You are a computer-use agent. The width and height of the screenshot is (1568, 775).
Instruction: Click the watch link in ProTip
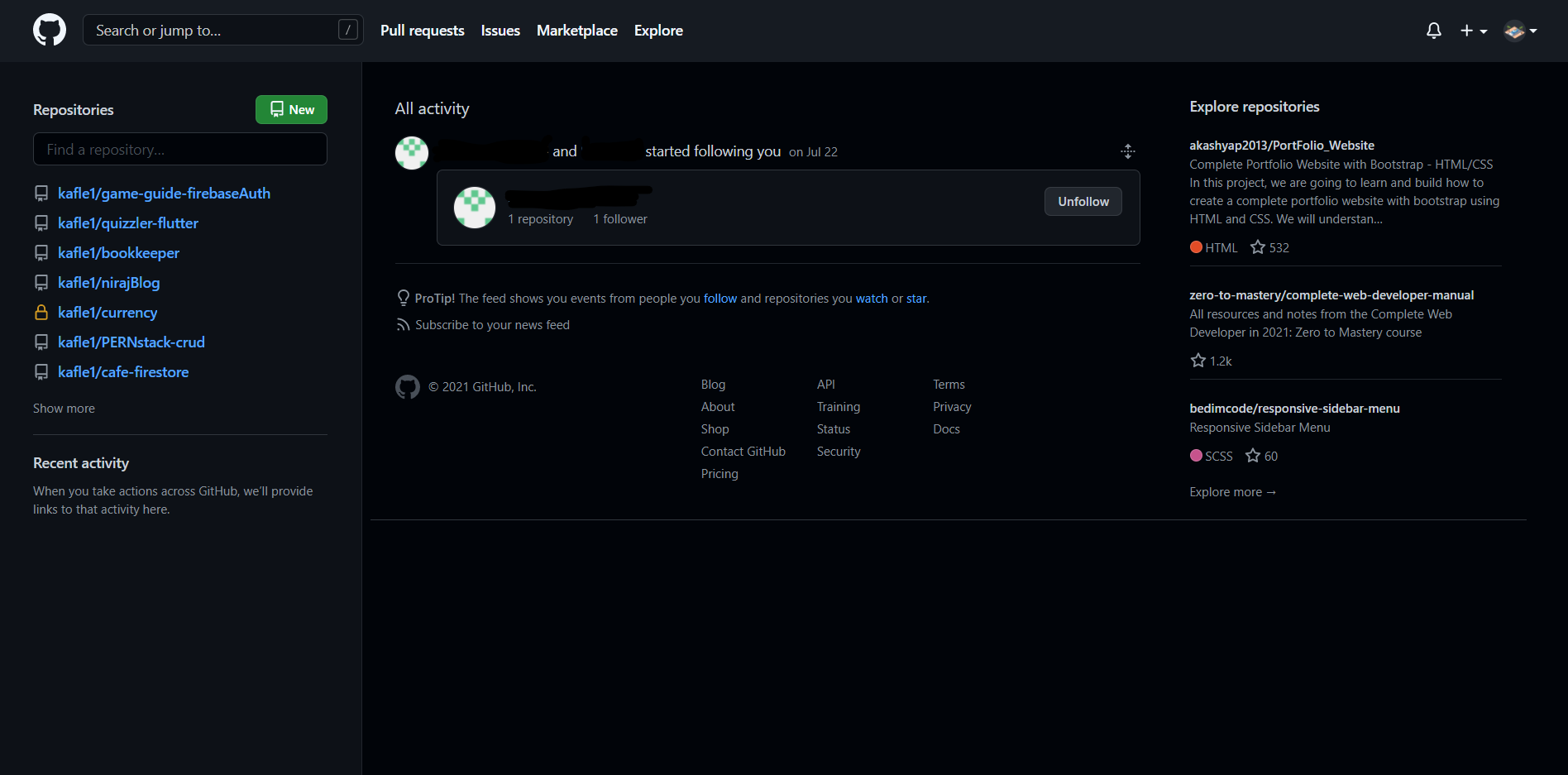[x=872, y=299]
